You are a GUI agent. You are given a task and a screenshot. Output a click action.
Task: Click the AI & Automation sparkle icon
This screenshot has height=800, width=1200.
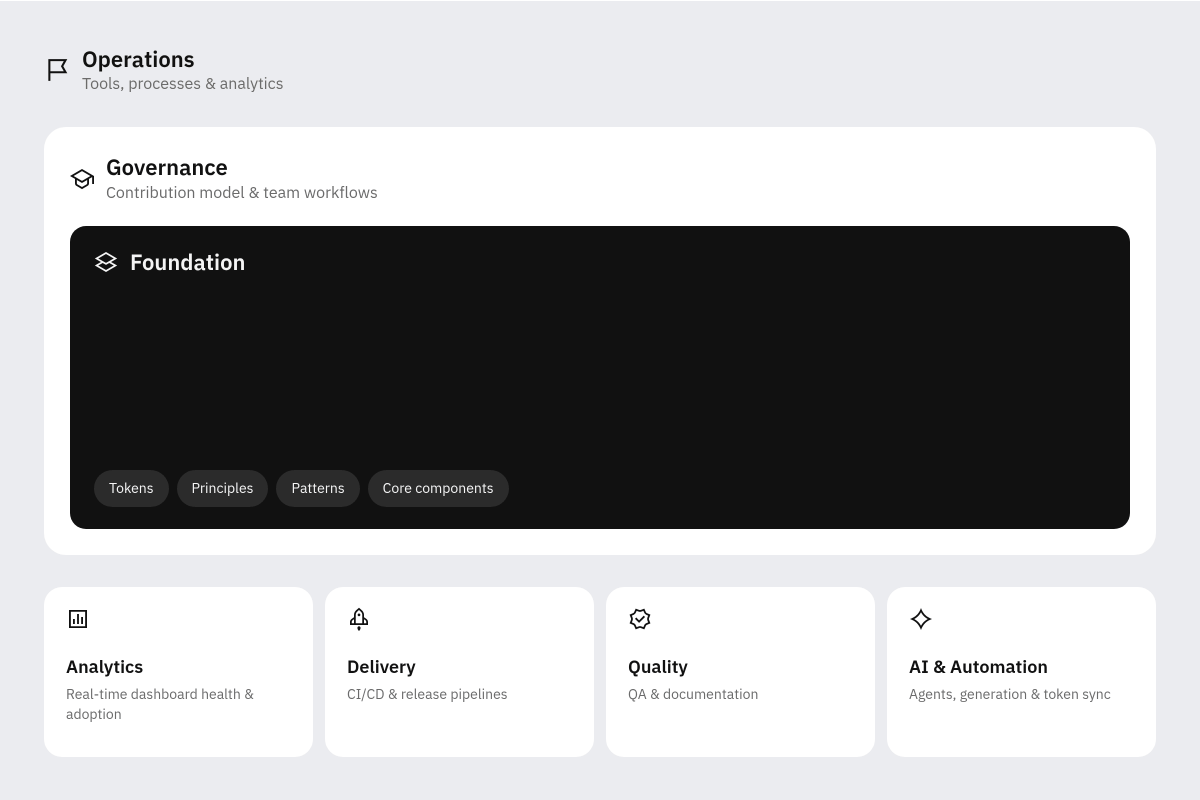[x=921, y=619]
